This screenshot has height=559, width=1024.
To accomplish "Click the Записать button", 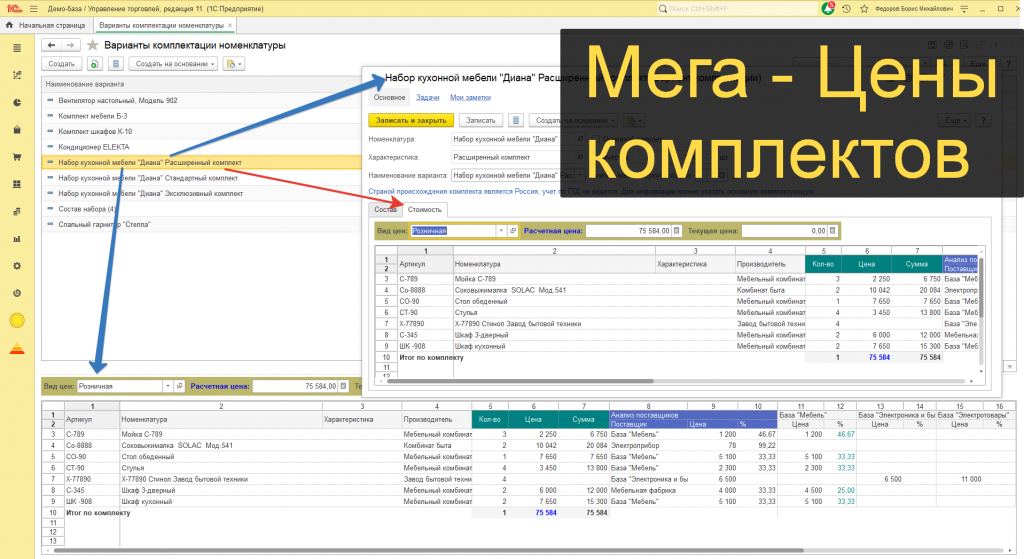I will pos(481,120).
